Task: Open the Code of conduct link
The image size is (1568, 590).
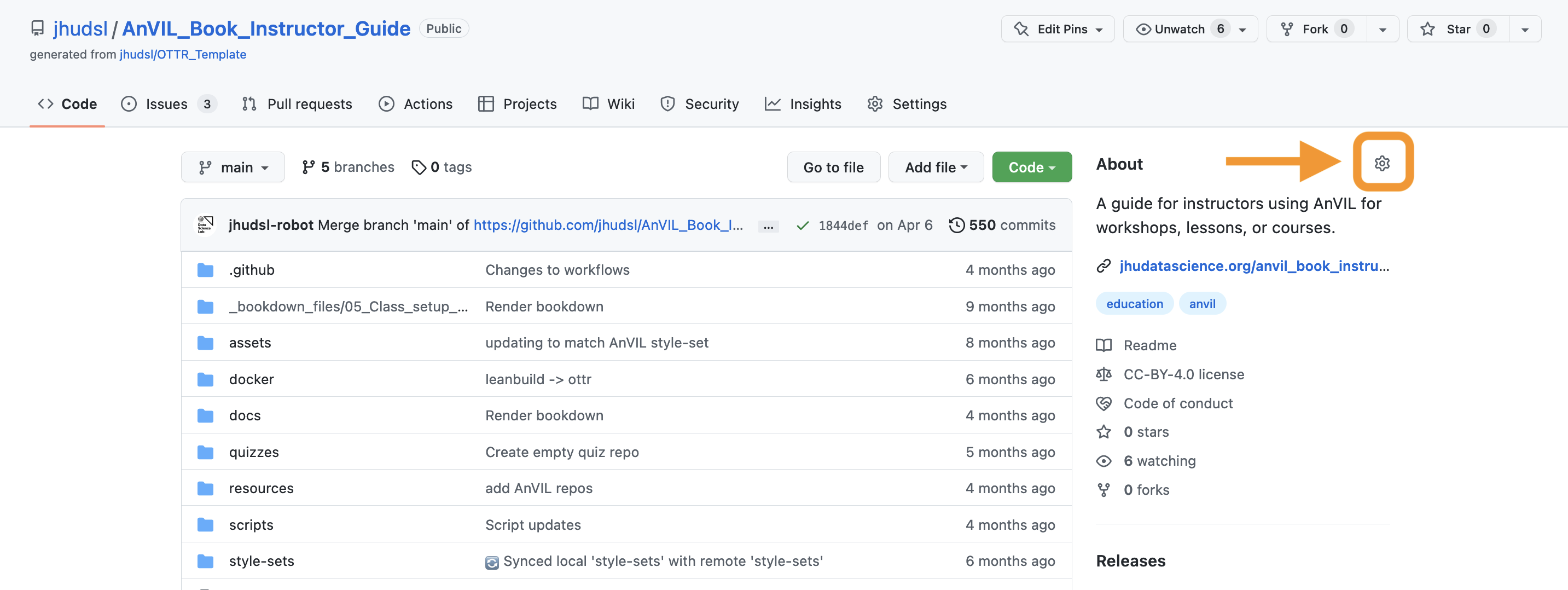Action: [x=1178, y=403]
